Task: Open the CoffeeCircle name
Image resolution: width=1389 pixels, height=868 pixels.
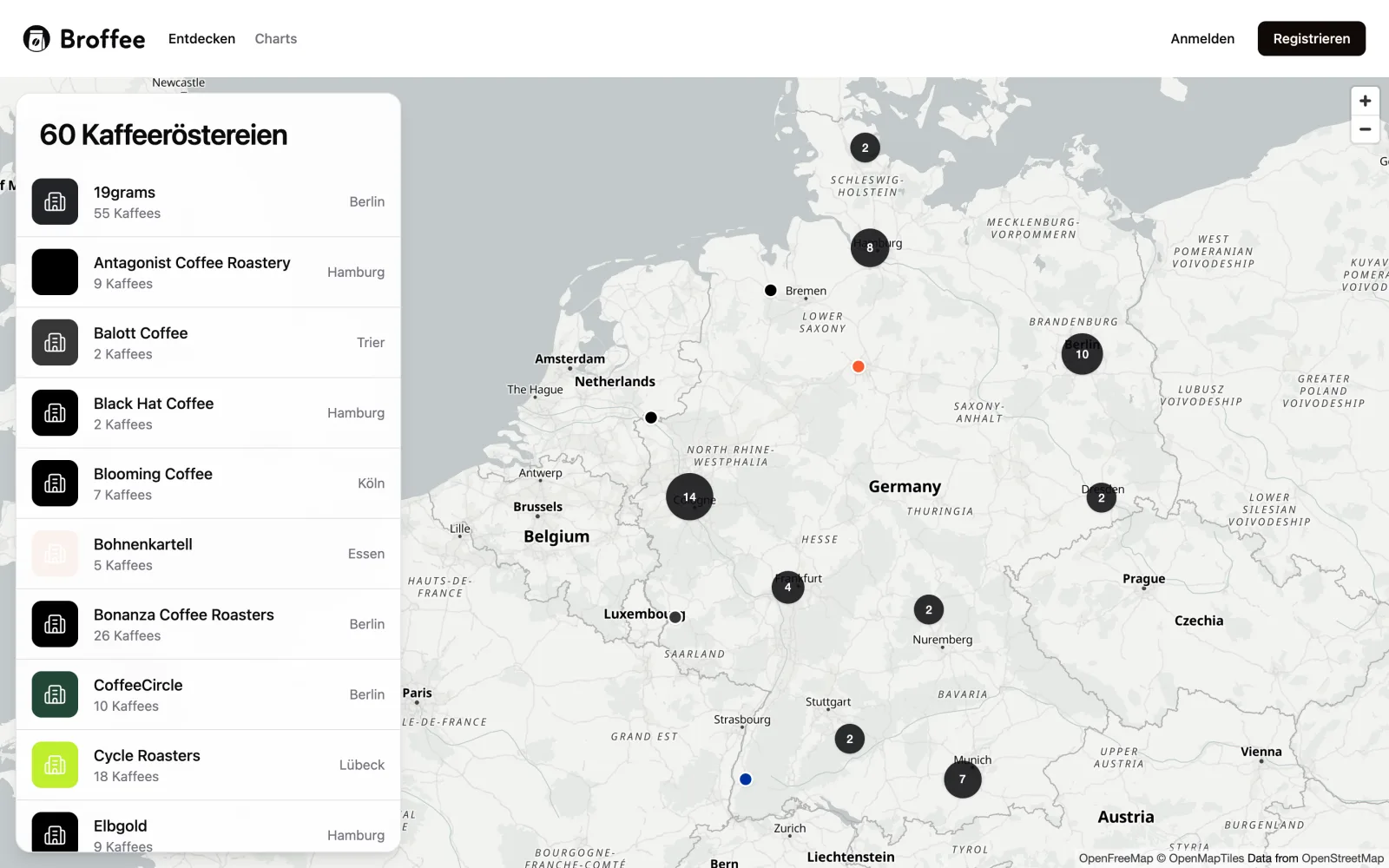Action: (138, 685)
